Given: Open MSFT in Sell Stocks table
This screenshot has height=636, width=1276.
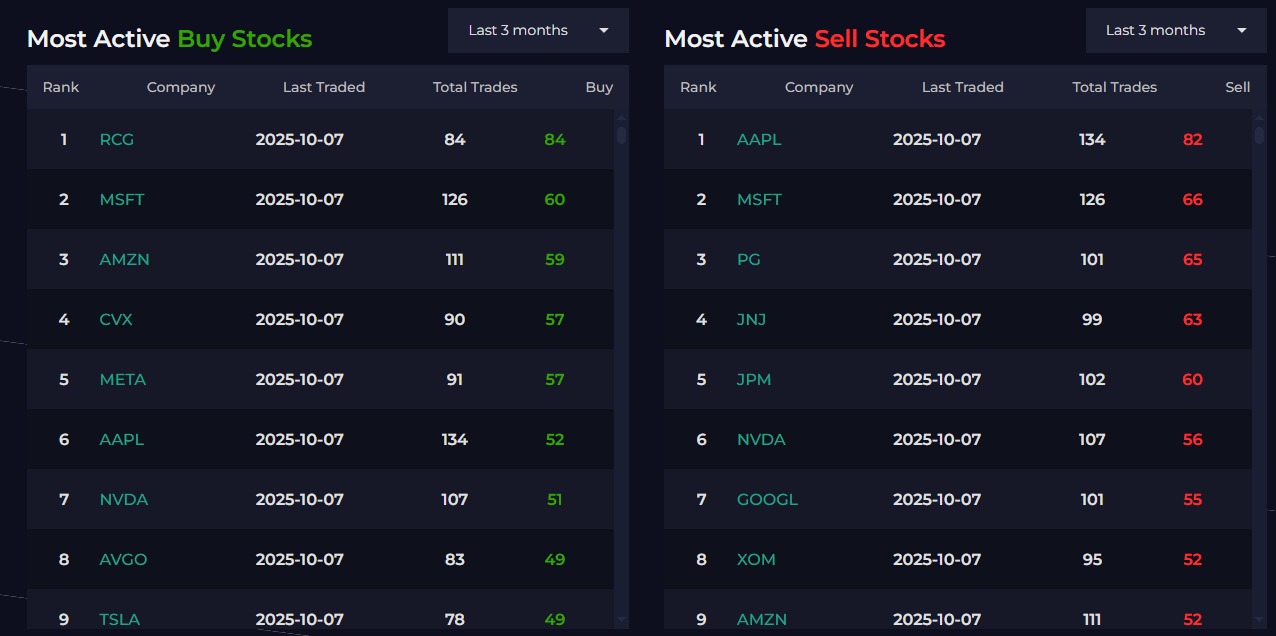Looking at the screenshot, I should click(x=759, y=199).
